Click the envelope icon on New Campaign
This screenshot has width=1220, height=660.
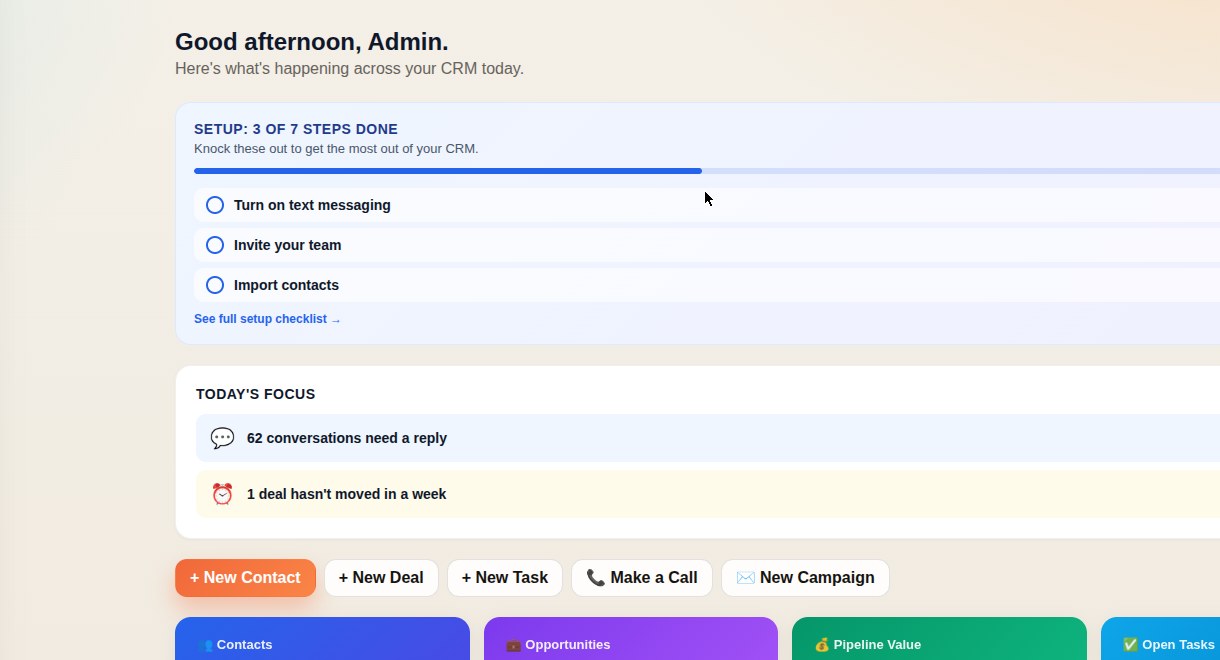click(746, 578)
